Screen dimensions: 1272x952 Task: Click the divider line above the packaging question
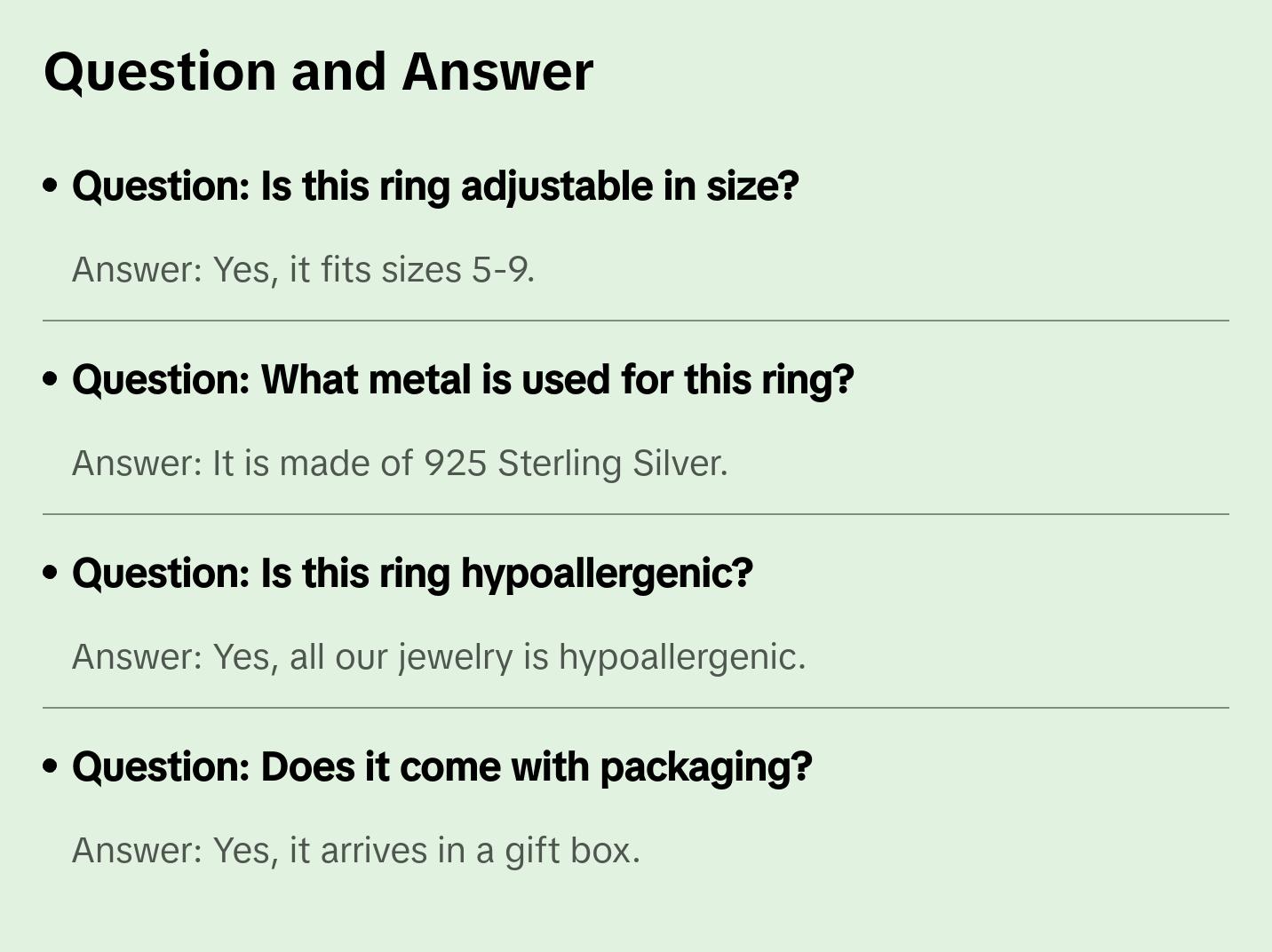(636, 708)
